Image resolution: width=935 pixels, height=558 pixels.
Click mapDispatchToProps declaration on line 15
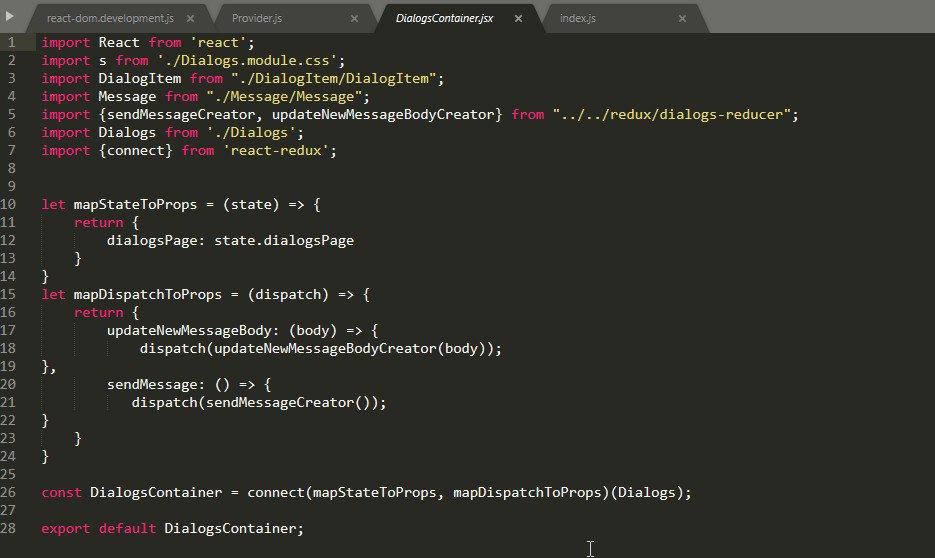click(148, 294)
